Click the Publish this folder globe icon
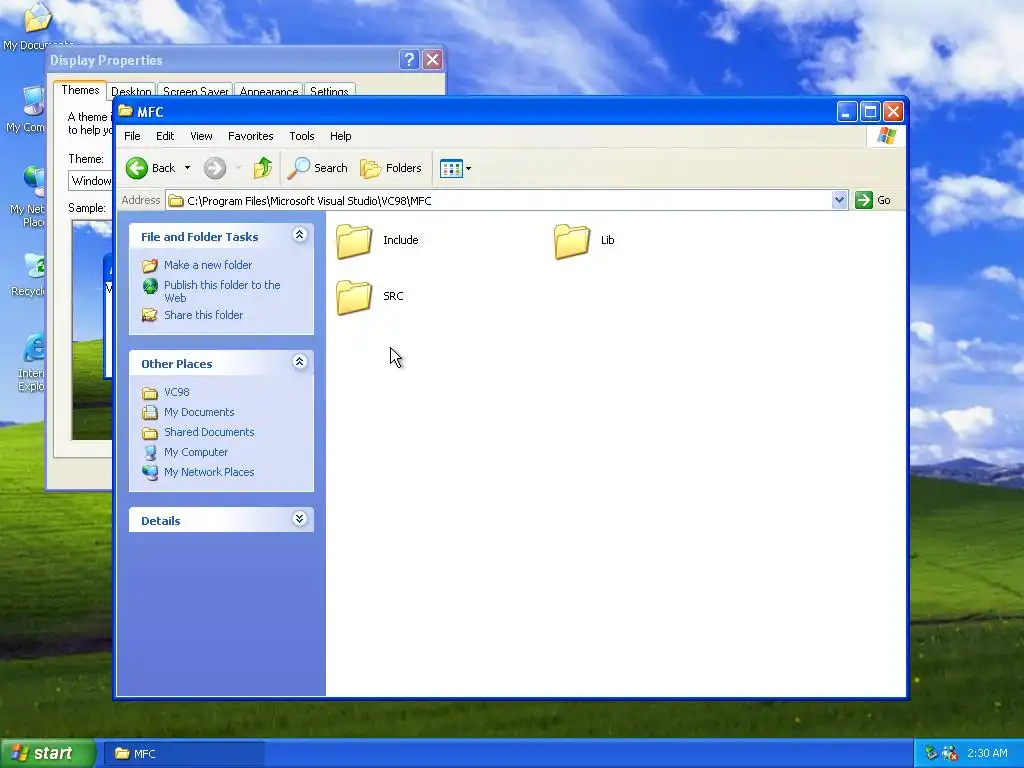 150,286
